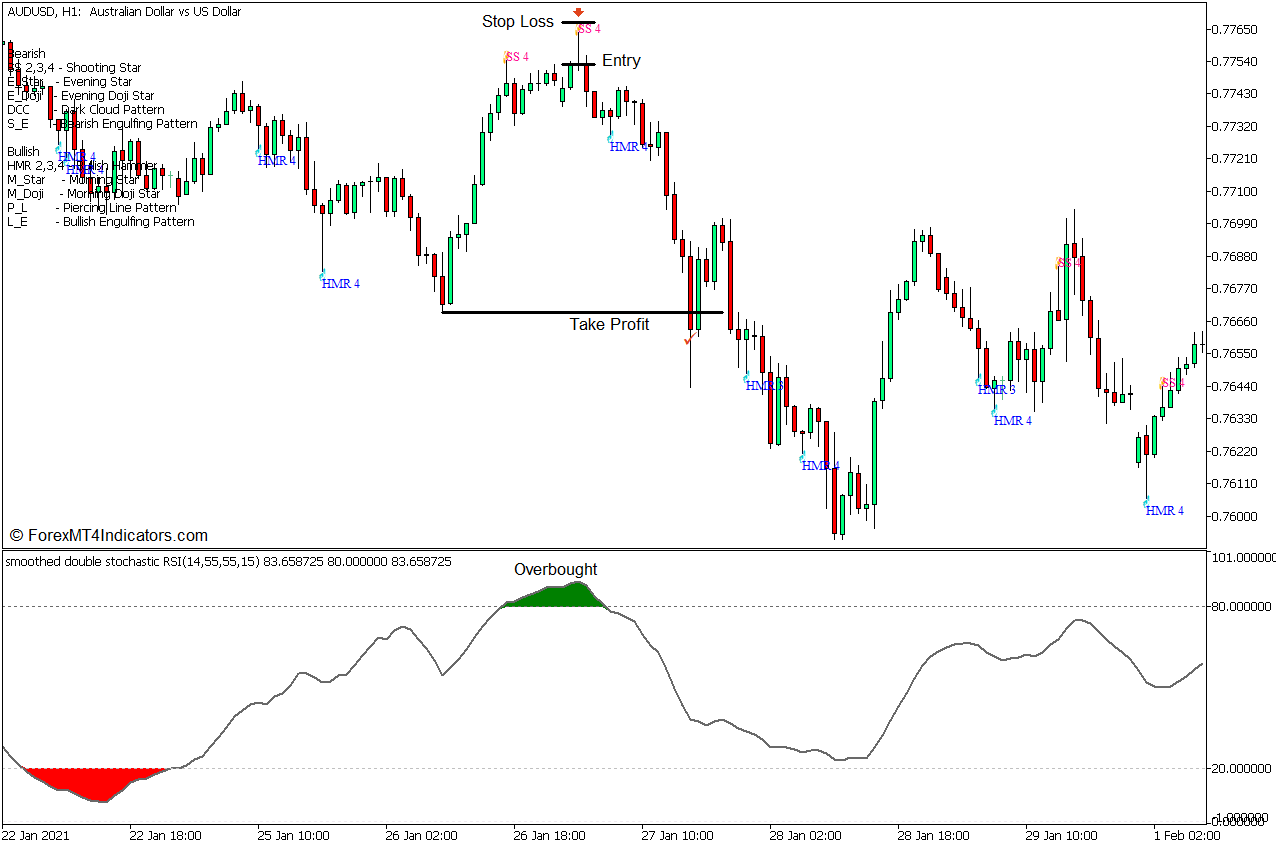Click the green Overbought shaded area

555,598
